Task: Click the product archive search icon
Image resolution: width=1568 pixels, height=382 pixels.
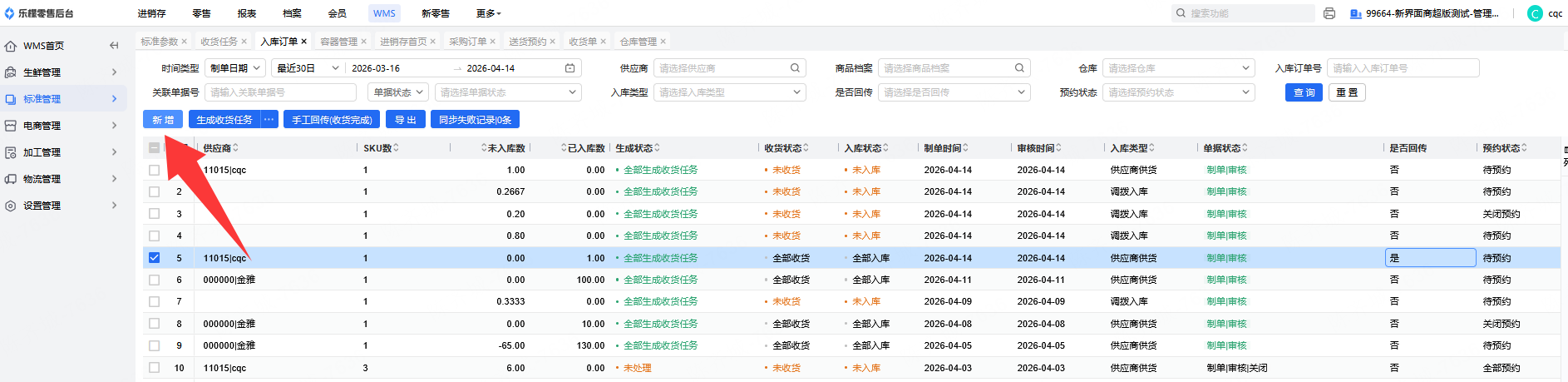Action: coord(1019,68)
